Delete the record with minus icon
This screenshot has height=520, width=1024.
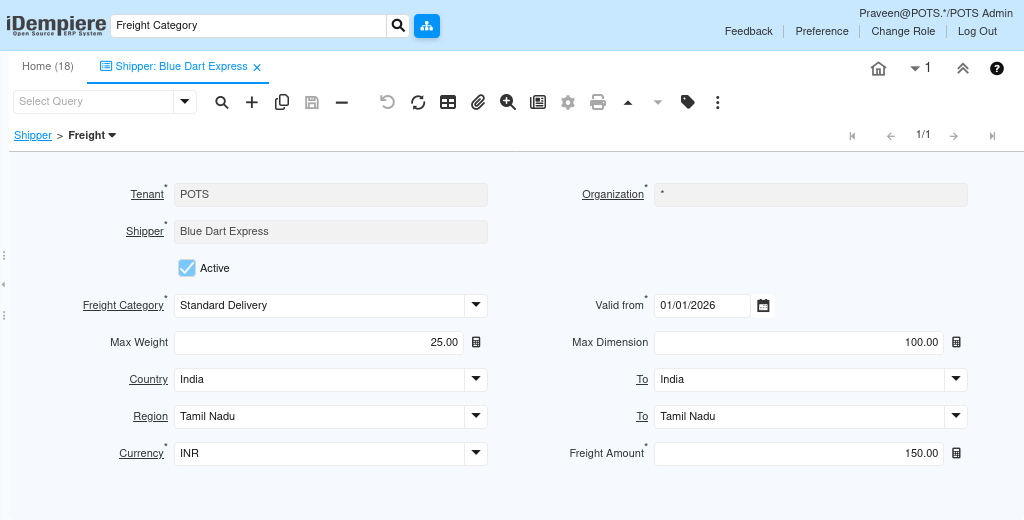coord(342,103)
